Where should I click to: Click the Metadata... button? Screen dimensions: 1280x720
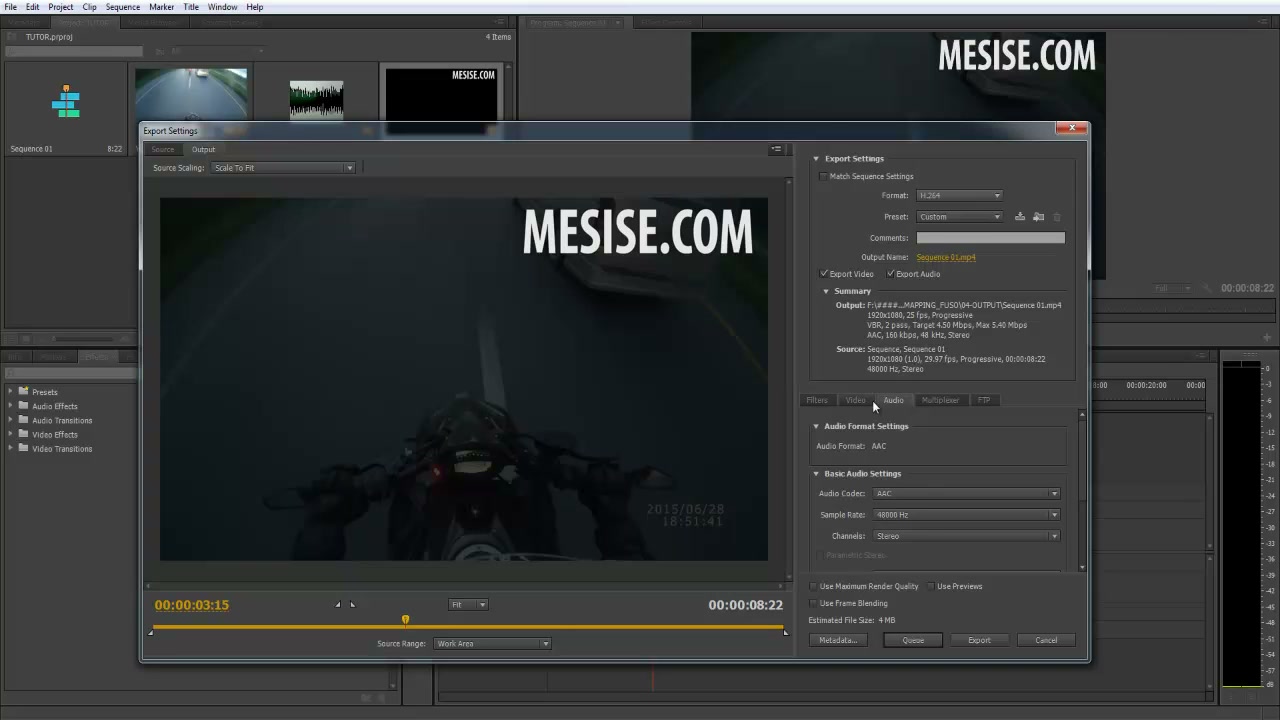tap(837, 640)
